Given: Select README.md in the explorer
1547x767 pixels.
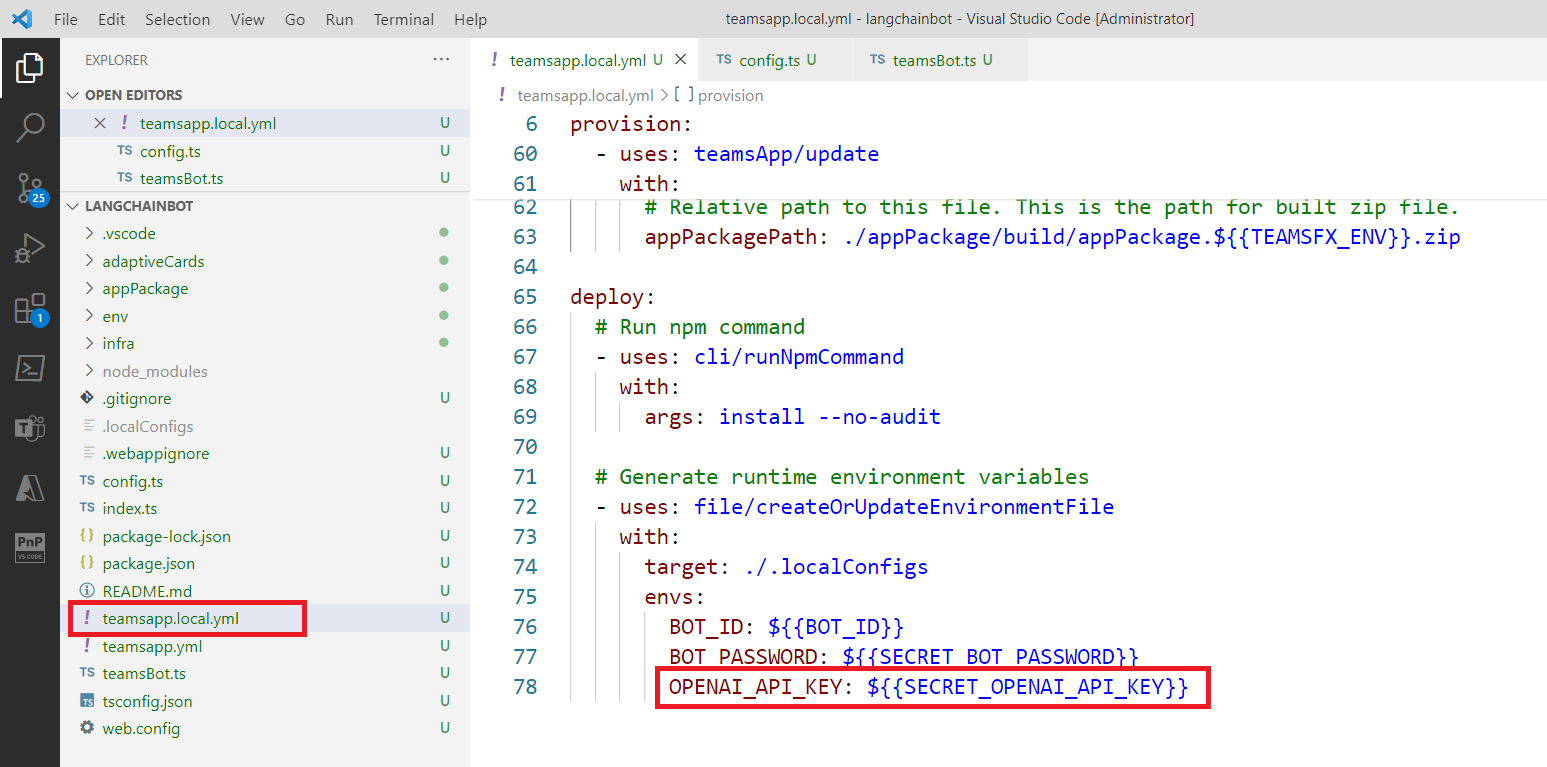Looking at the screenshot, I should (146, 591).
